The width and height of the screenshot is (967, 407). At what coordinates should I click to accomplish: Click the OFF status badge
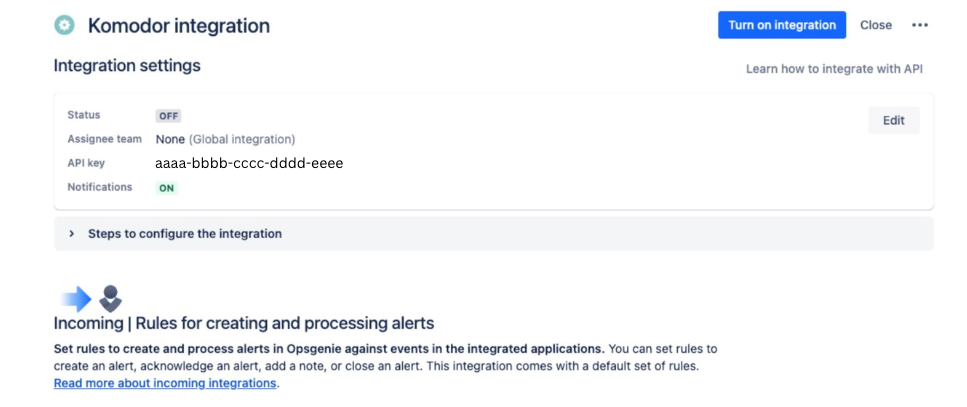tap(168, 116)
